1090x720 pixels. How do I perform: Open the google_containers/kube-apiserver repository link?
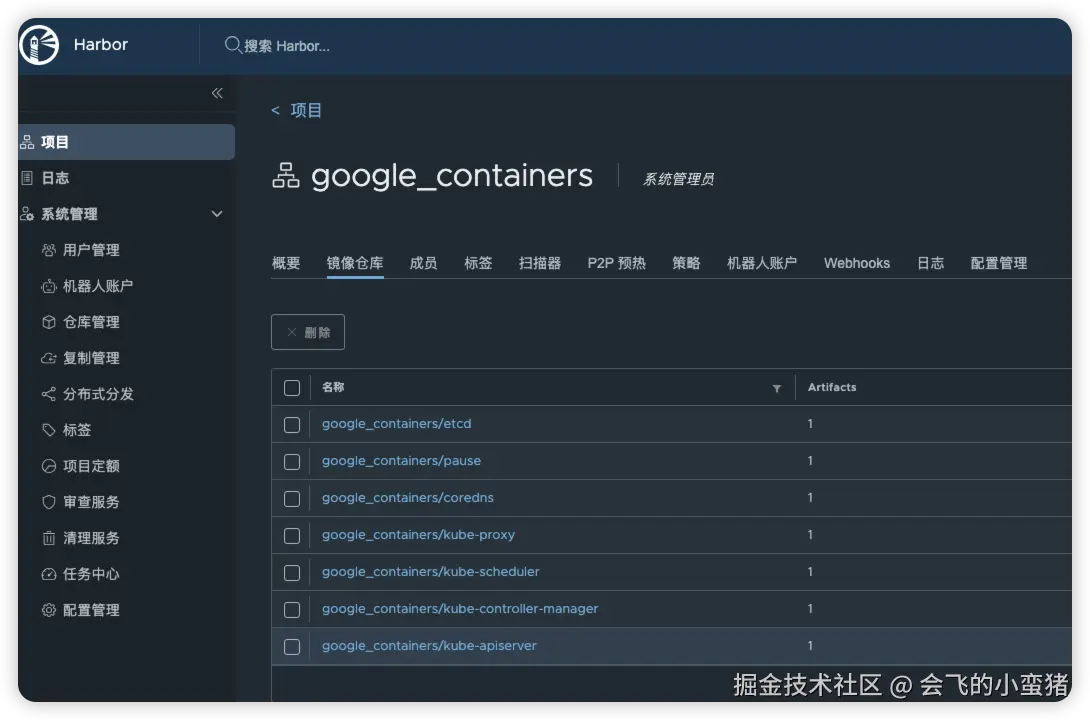[429, 646]
